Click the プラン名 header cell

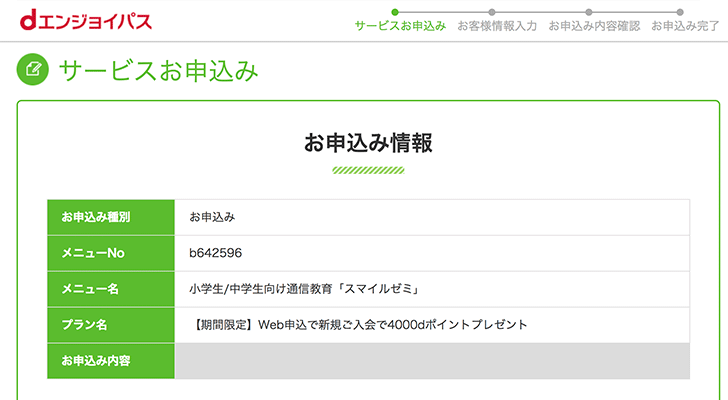[111, 325]
